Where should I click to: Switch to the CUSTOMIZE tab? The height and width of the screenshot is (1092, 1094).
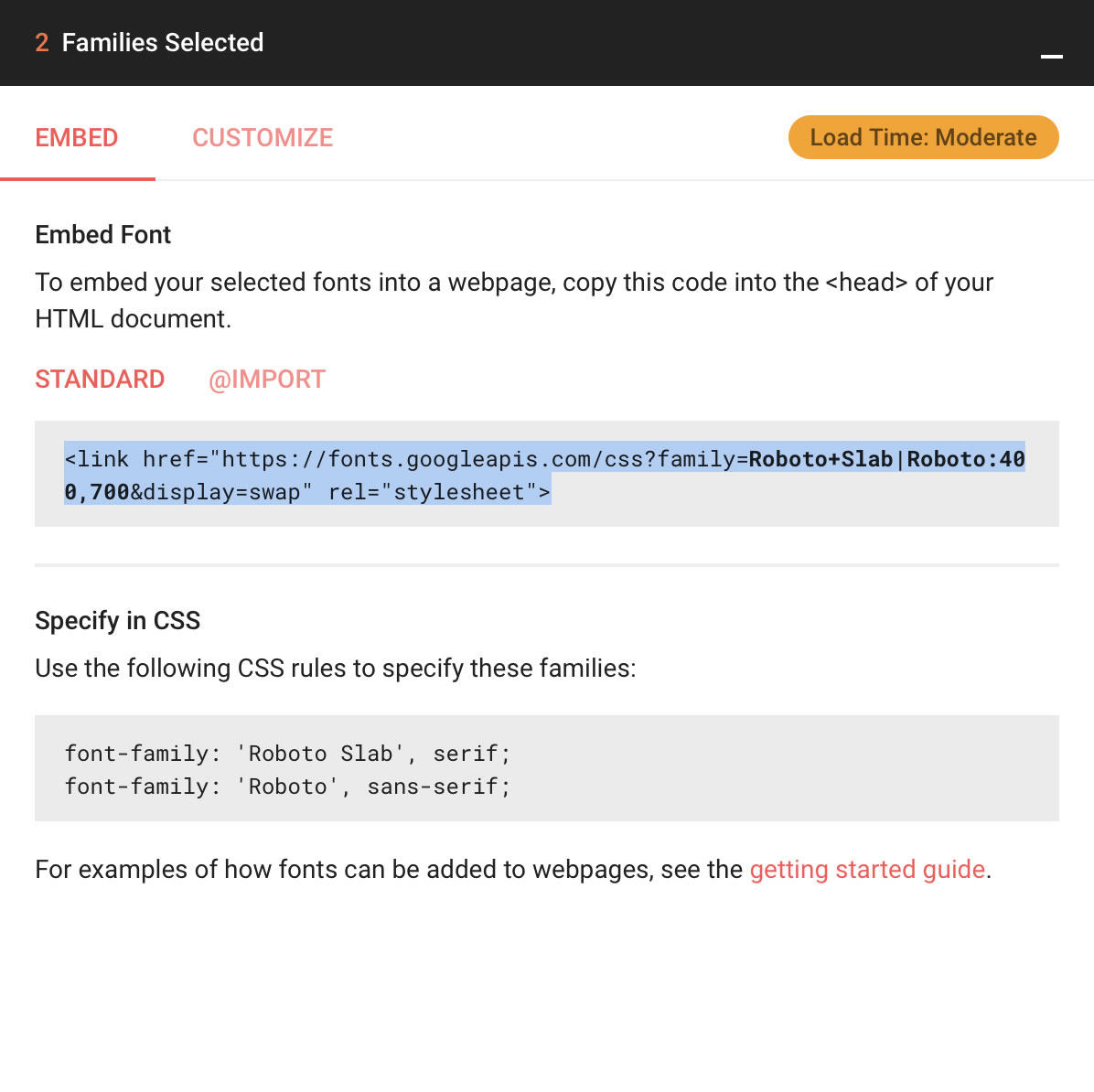(x=263, y=137)
